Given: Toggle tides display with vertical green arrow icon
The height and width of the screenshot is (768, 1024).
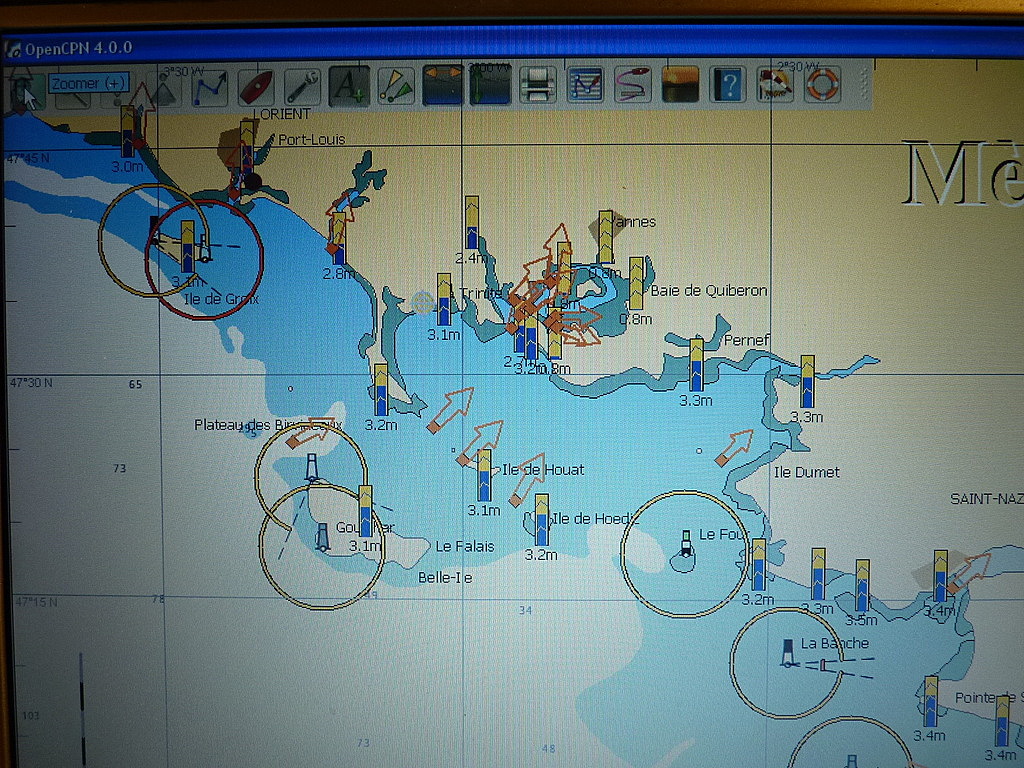Looking at the screenshot, I should click(x=490, y=86).
